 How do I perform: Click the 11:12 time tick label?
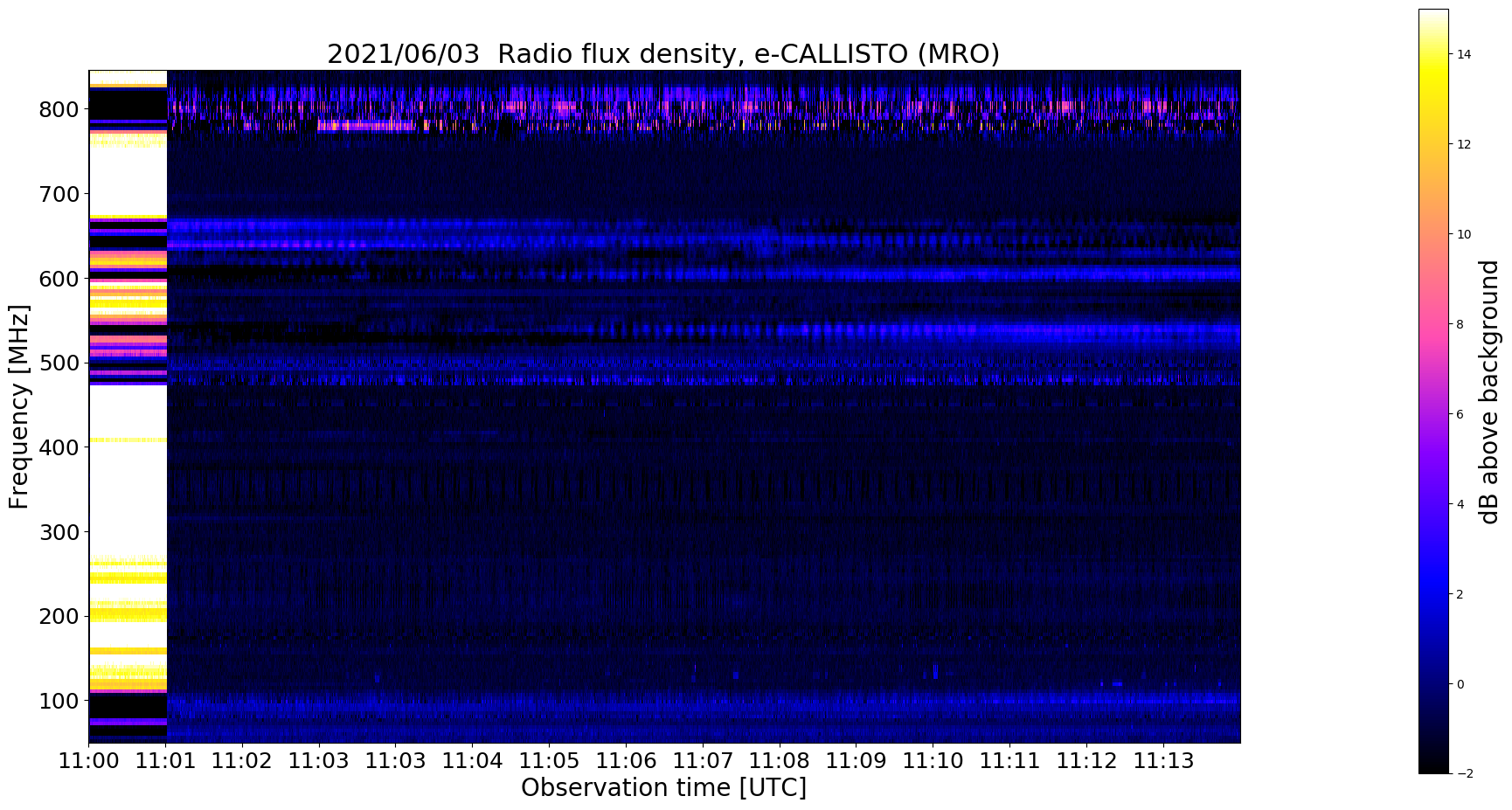tap(1086, 761)
